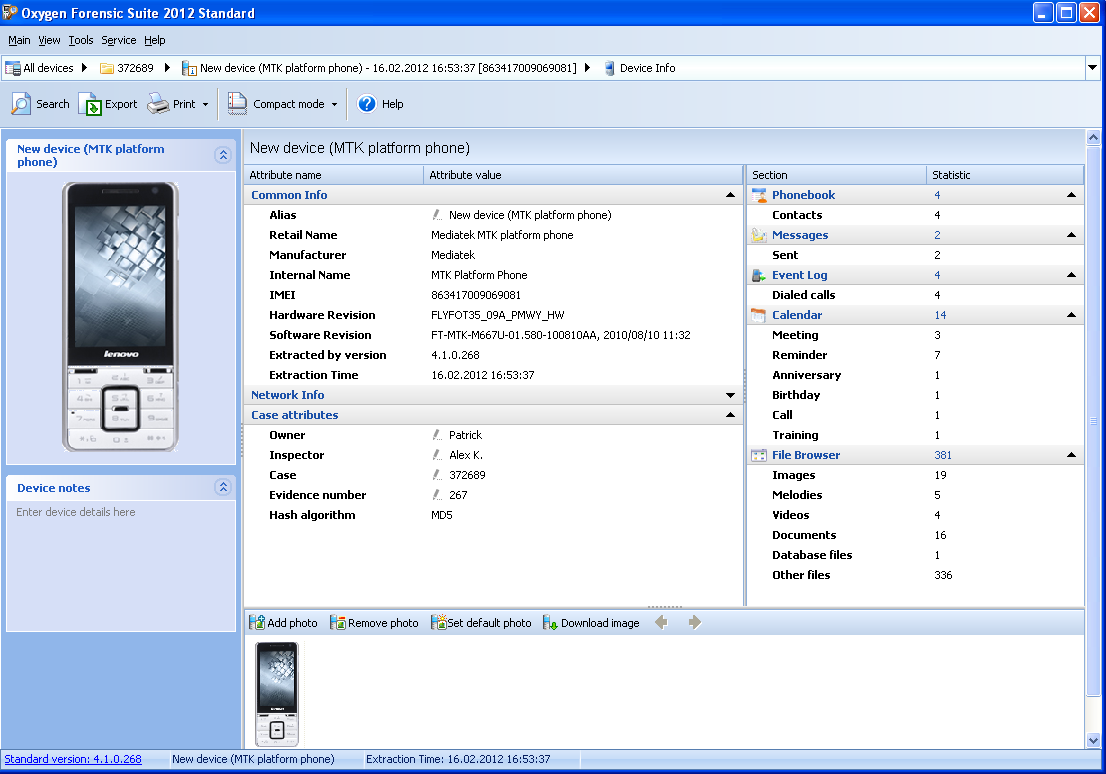
Task: Click the Device Info breadcrumb icon
Action: tap(609, 68)
